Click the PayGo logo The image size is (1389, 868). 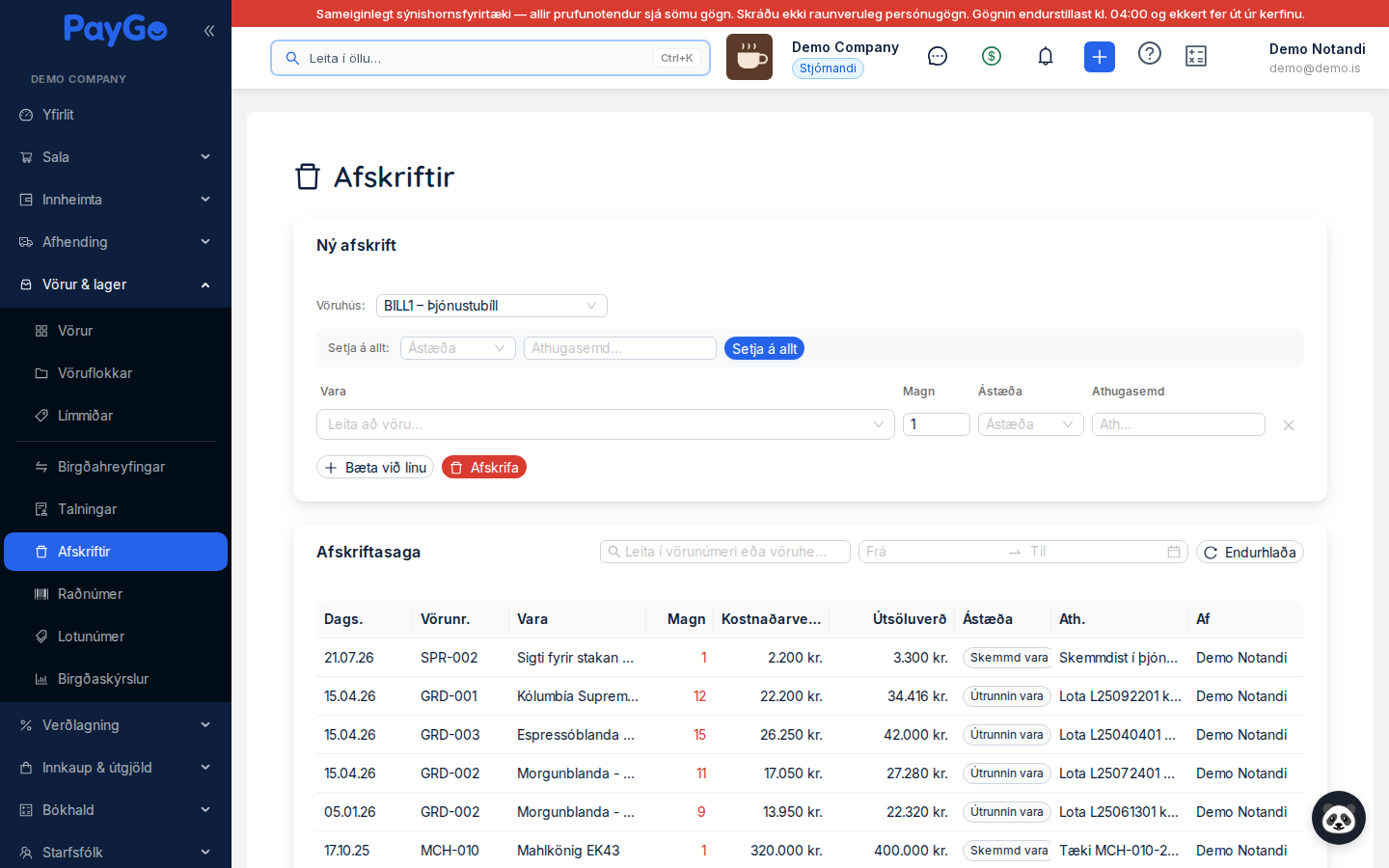(116, 30)
